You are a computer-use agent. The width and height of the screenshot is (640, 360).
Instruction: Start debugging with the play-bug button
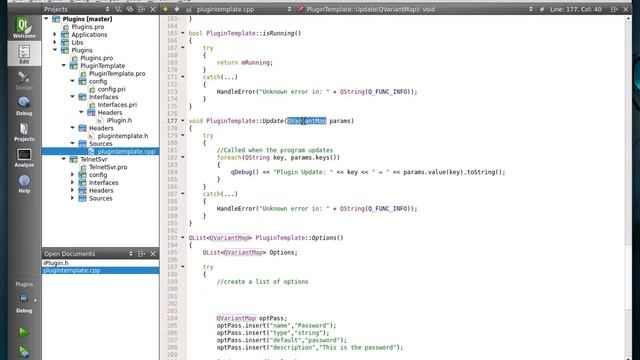click(x=24, y=351)
